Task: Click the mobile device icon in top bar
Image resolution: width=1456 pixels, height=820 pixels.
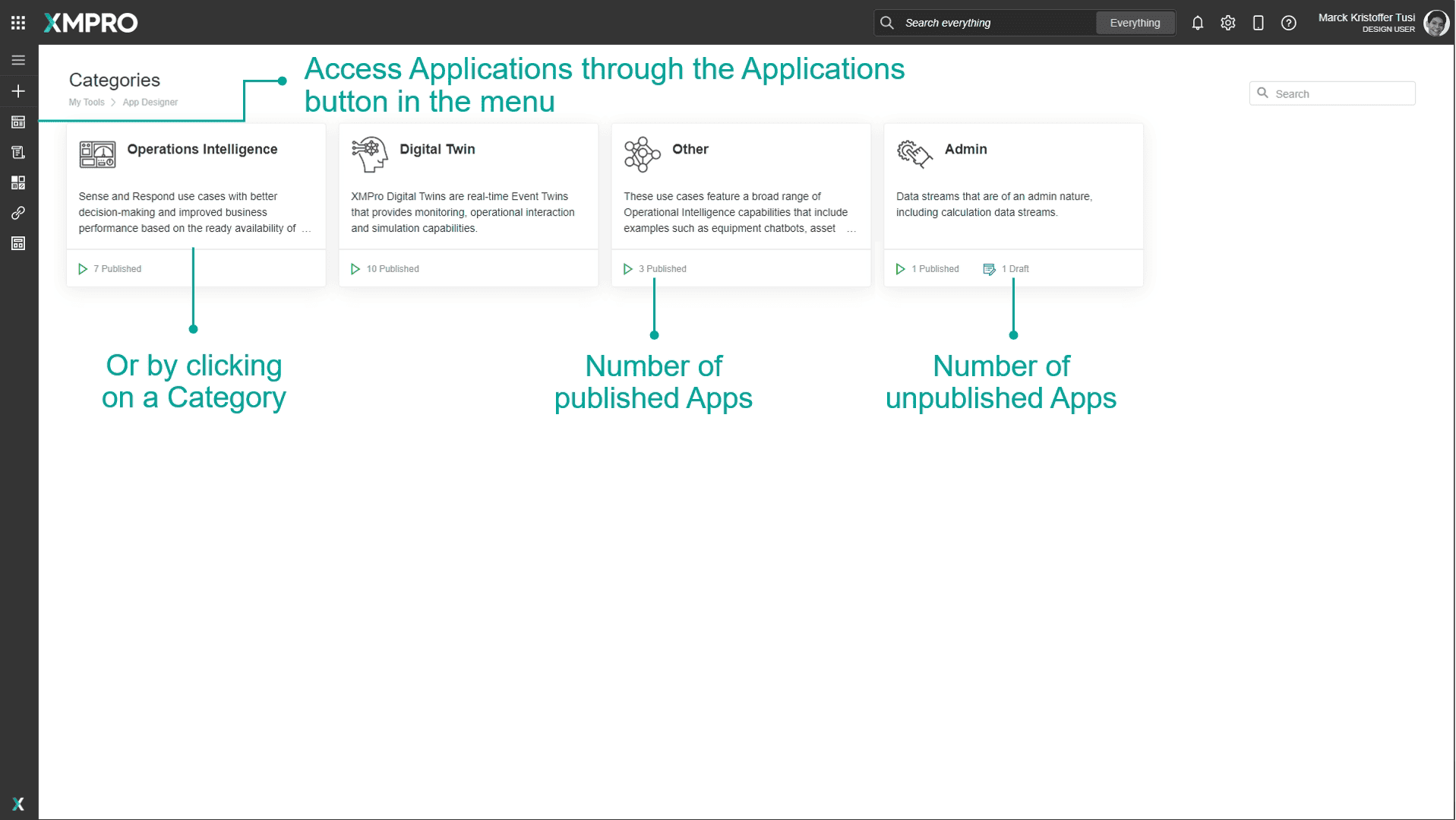Action: pyautogui.click(x=1259, y=23)
